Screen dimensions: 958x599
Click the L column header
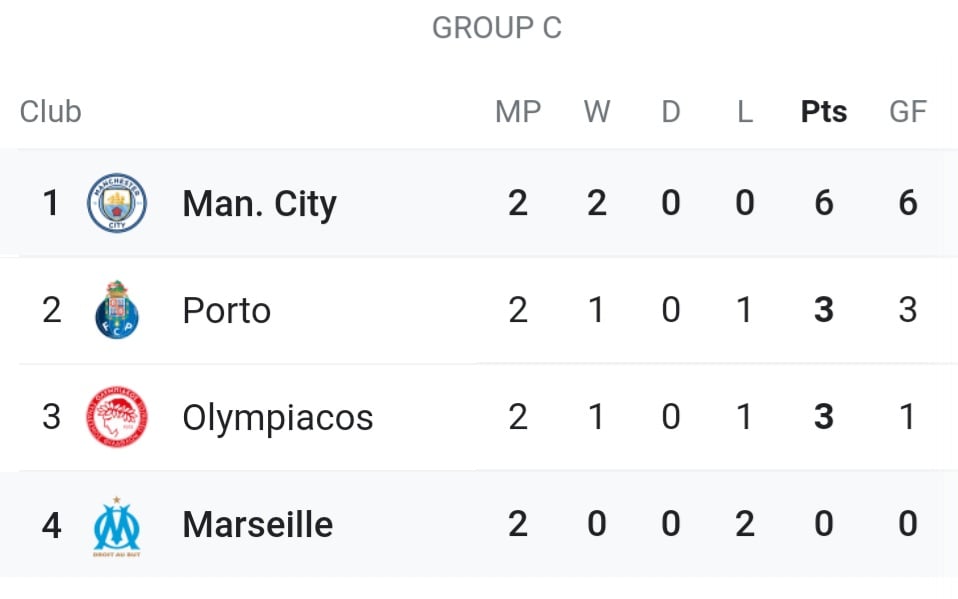(x=745, y=112)
